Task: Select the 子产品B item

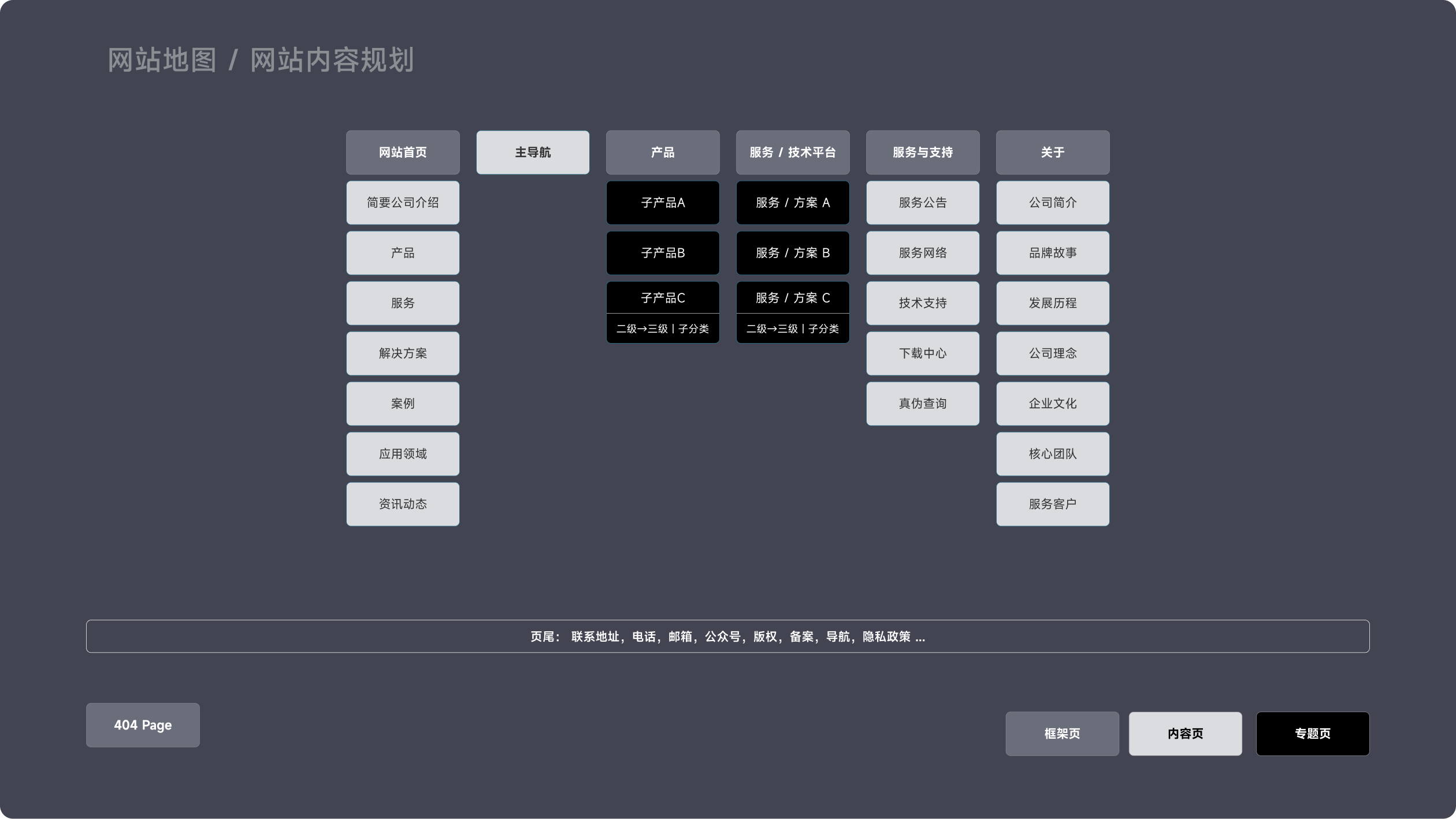Action: (x=663, y=253)
